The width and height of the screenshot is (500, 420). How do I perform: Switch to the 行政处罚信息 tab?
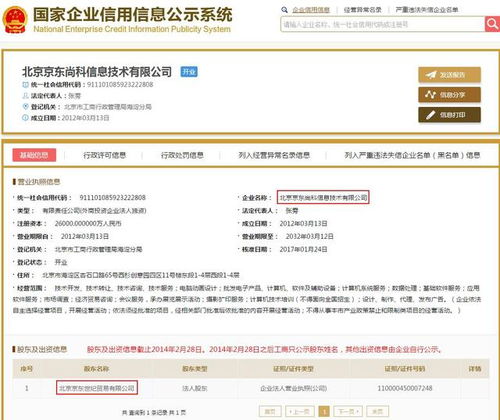click(182, 155)
